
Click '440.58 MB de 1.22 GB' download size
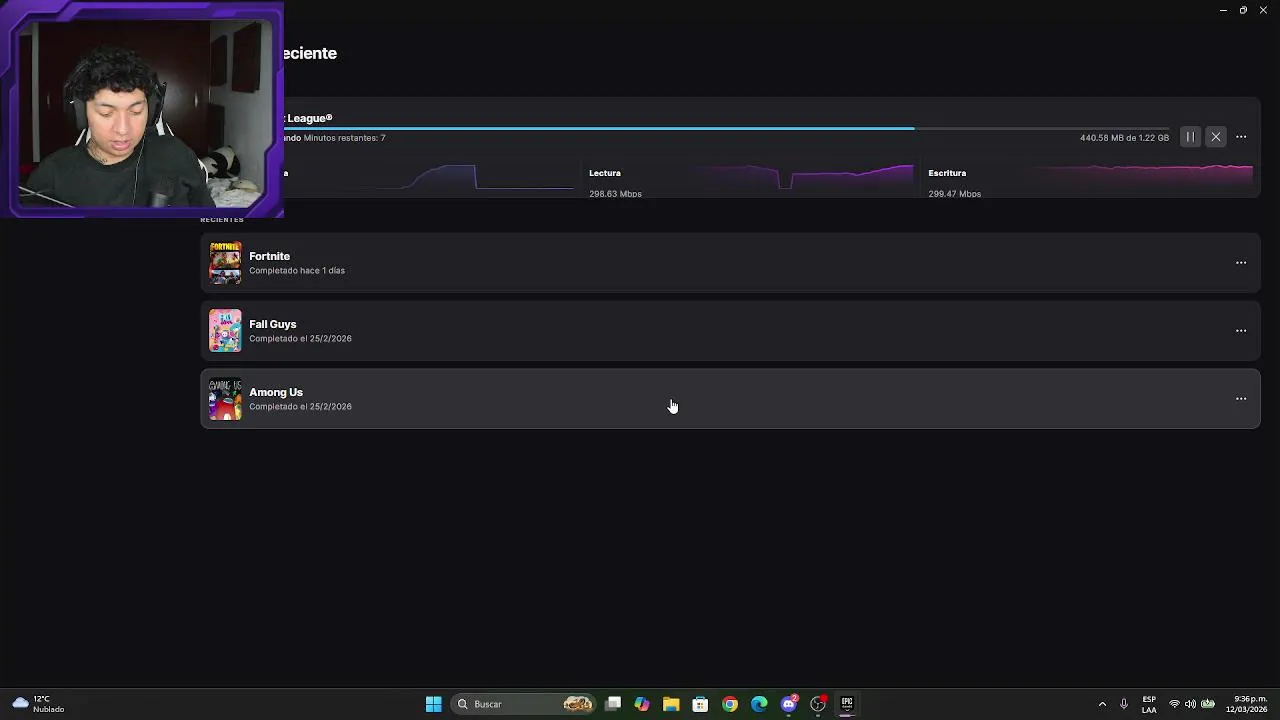pyautogui.click(x=1124, y=138)
